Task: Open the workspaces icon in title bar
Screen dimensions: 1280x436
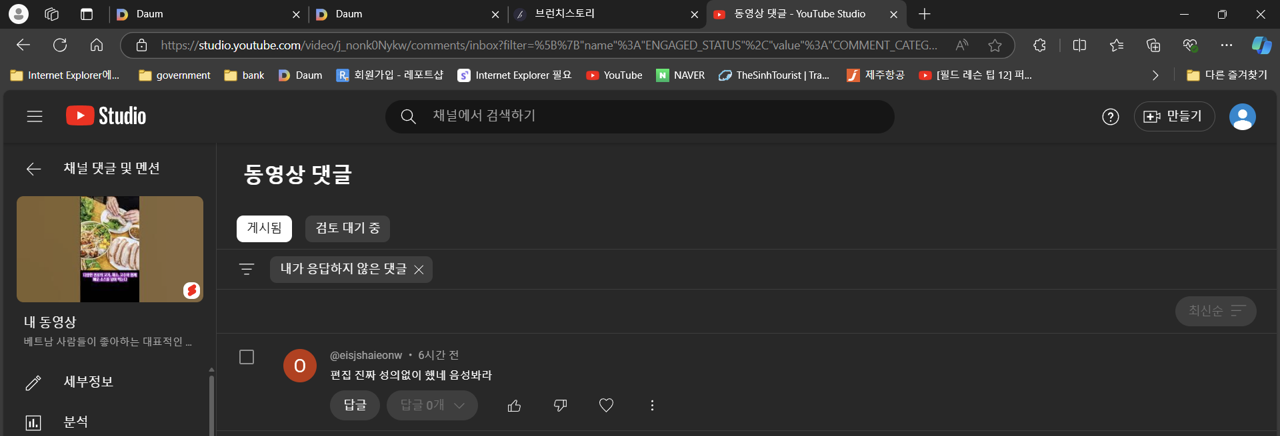Action: 52,14
